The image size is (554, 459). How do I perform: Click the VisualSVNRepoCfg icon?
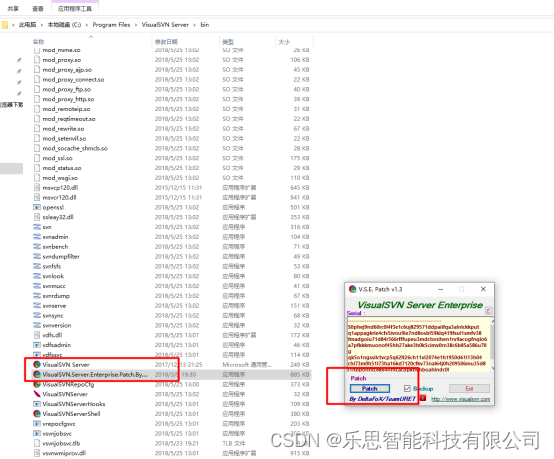[x=37, y=384]
